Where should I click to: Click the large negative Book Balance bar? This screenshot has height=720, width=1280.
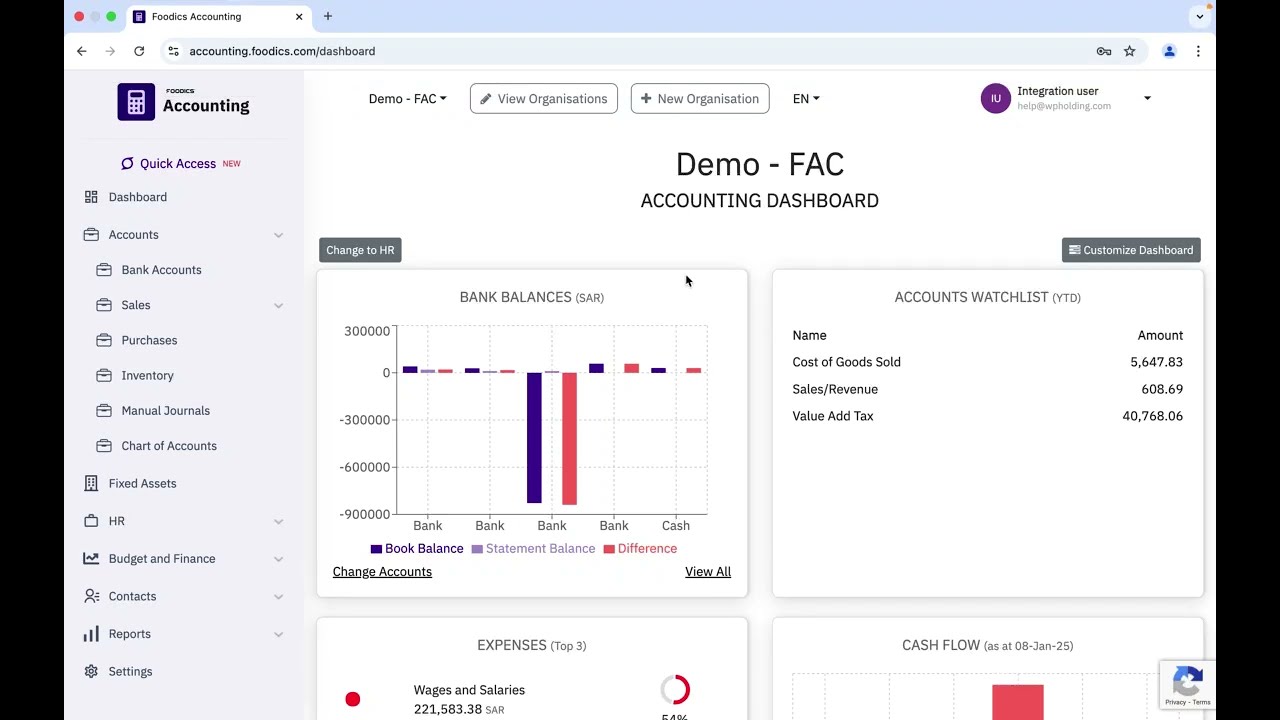pyautogui.click(x=534, y=438)
